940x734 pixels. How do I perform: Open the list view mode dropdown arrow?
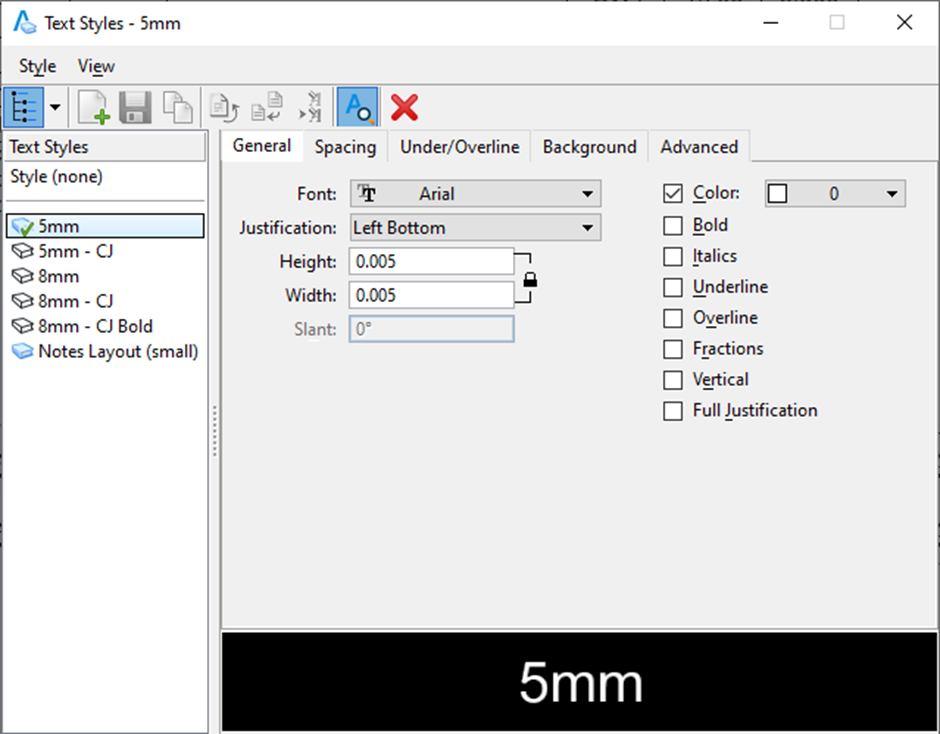55,107
